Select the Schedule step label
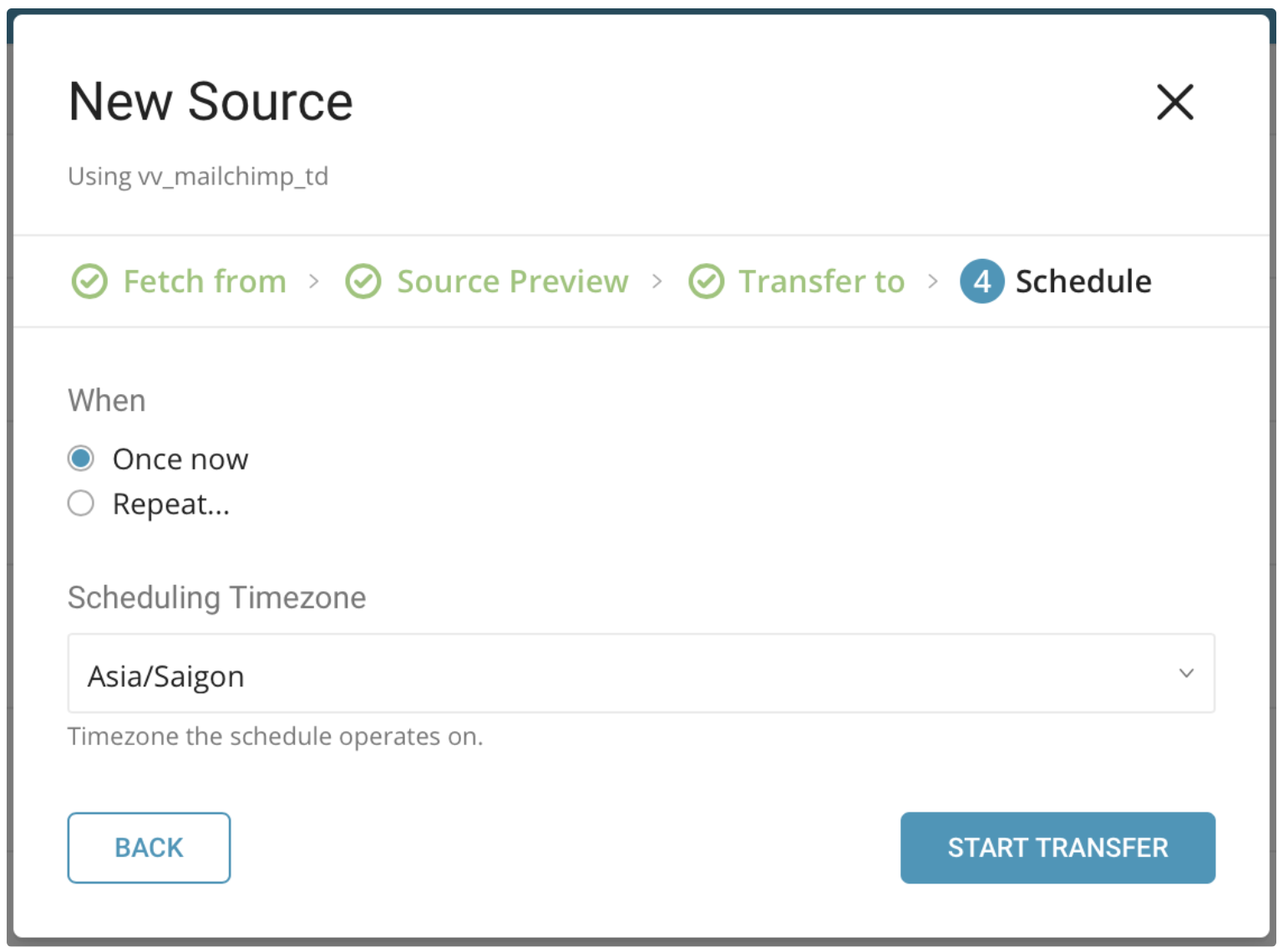Viewport: 1283px width, 952px height. [1083, 281]
